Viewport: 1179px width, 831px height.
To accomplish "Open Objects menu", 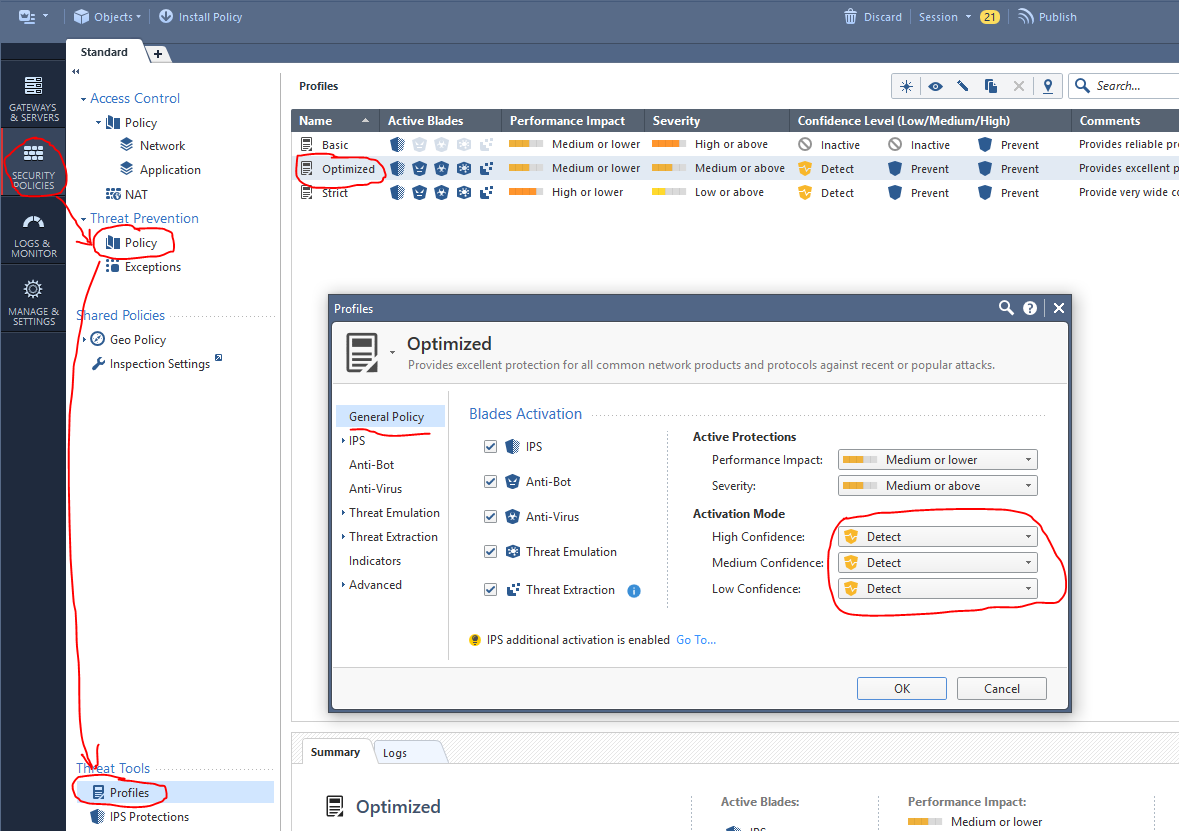I will pyautogui.click(x=108, y=17).
